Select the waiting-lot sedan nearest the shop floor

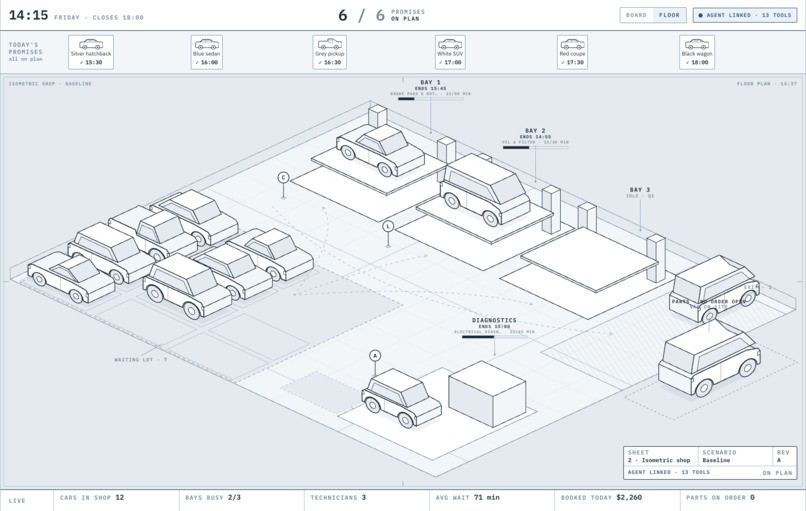pyautogui.click(x=272, y=253)
